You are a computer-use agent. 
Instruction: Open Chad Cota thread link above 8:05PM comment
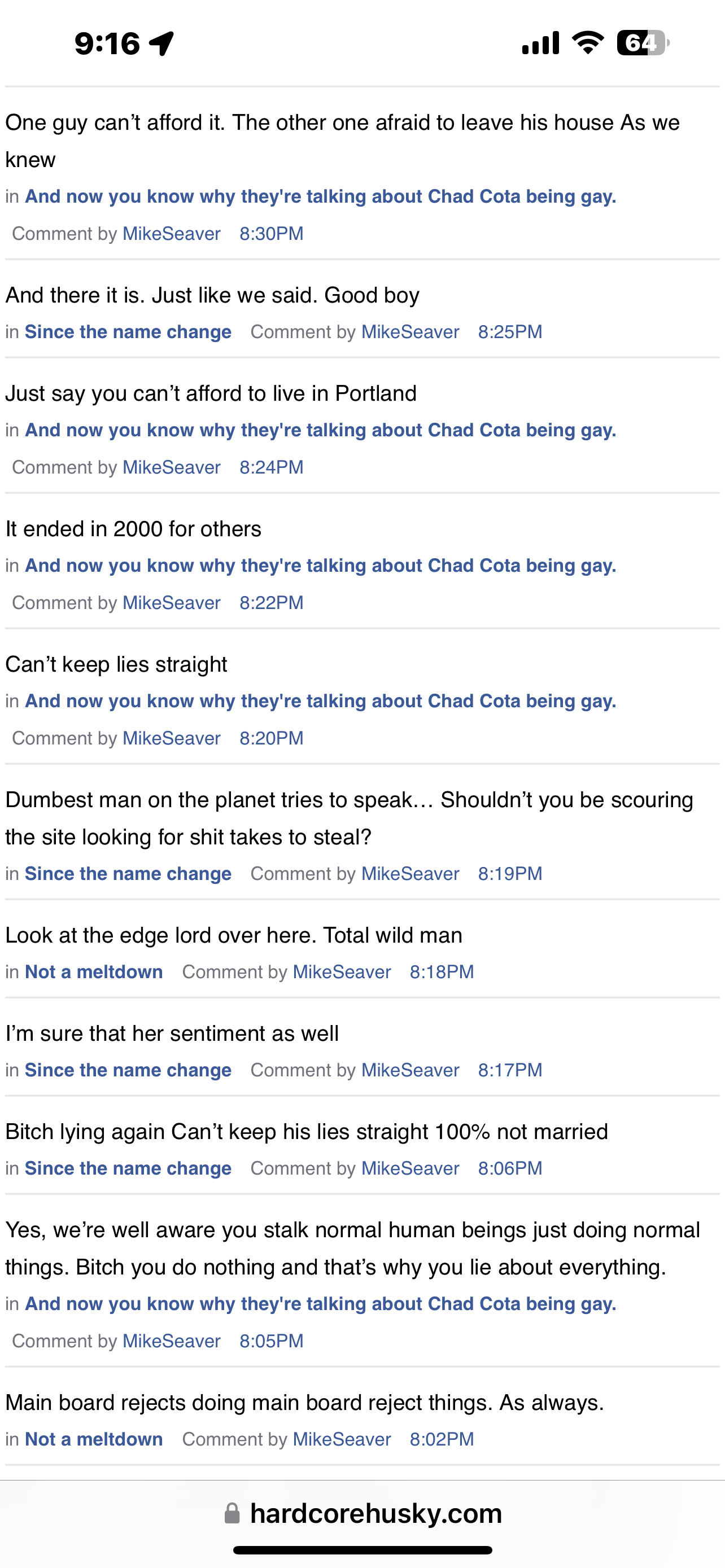[320, 1304]
